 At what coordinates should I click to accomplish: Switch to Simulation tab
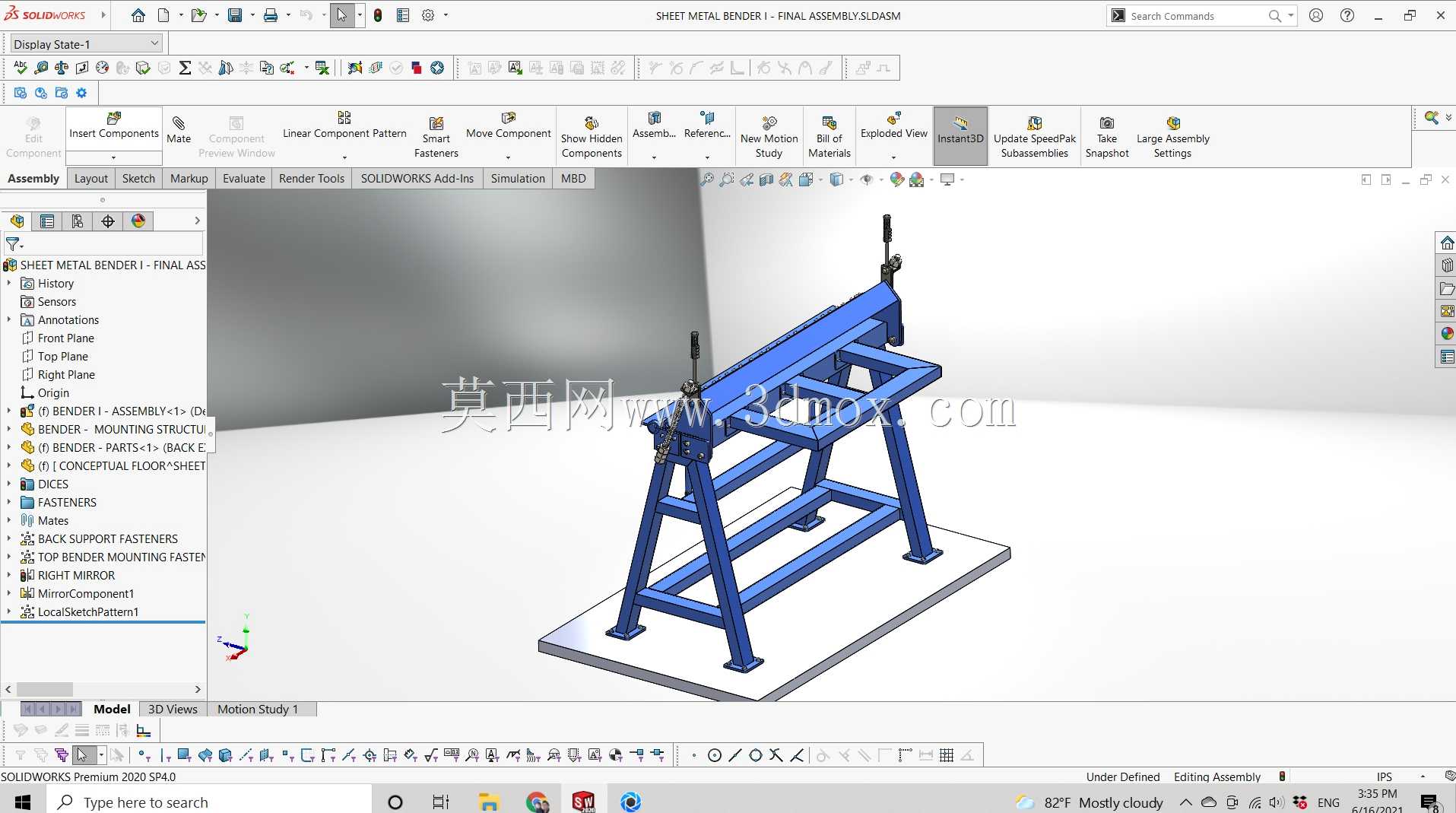pos(518,179)
